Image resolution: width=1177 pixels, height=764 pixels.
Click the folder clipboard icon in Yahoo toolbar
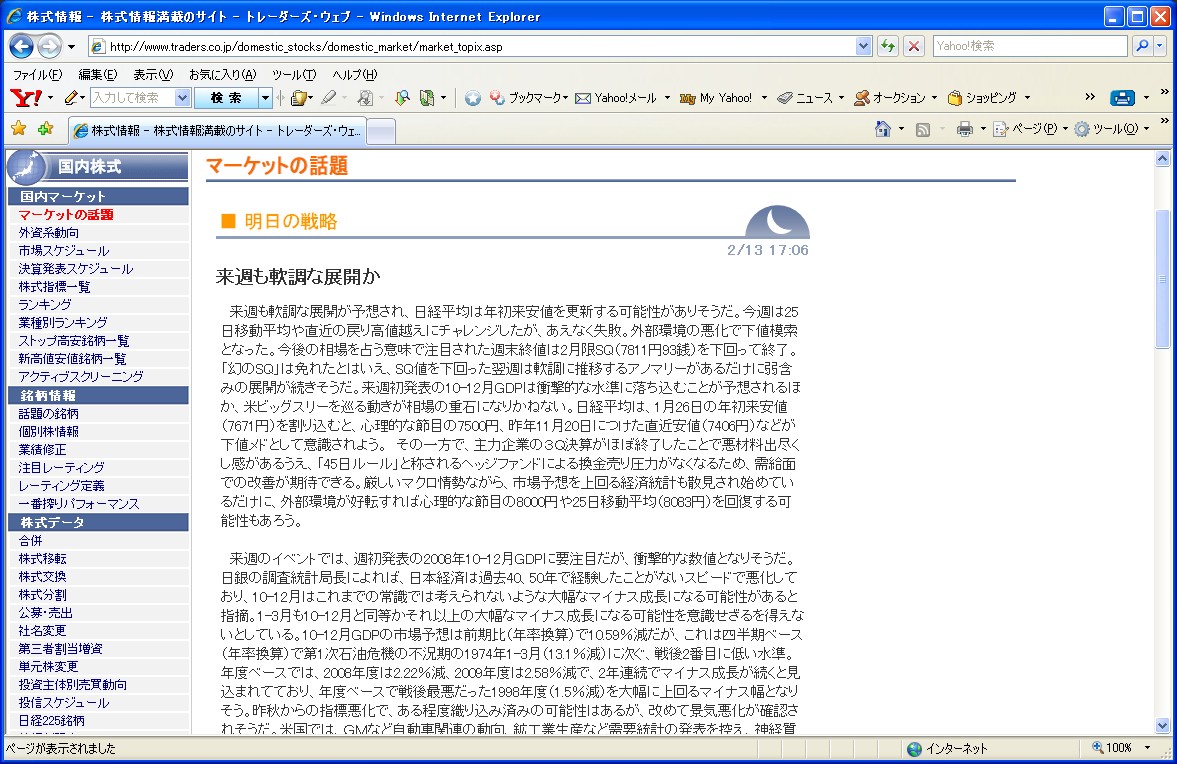[299, 98]
